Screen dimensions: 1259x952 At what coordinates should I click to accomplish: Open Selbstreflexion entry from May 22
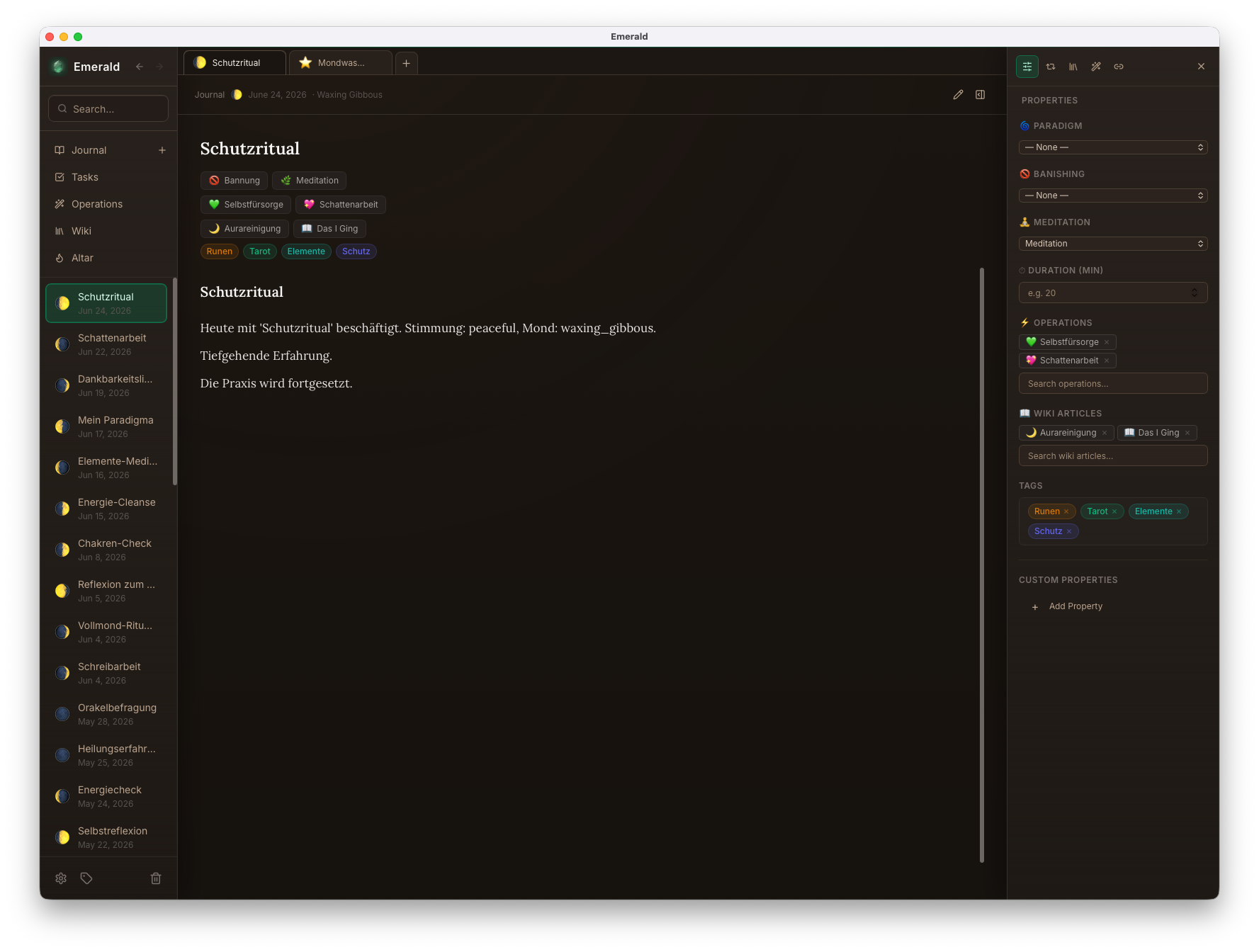[106, 837]
